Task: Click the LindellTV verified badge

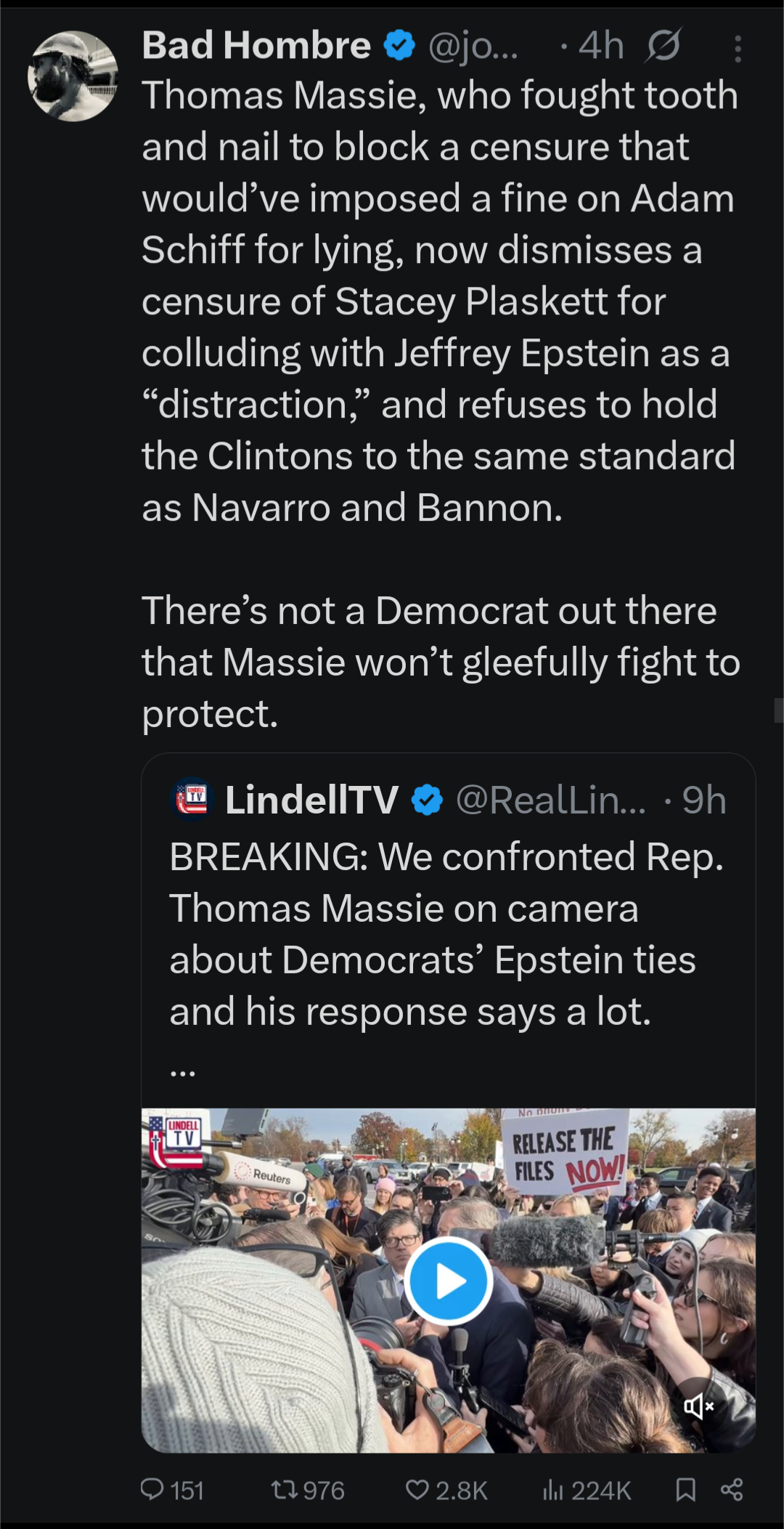Action: pos(427,800)
